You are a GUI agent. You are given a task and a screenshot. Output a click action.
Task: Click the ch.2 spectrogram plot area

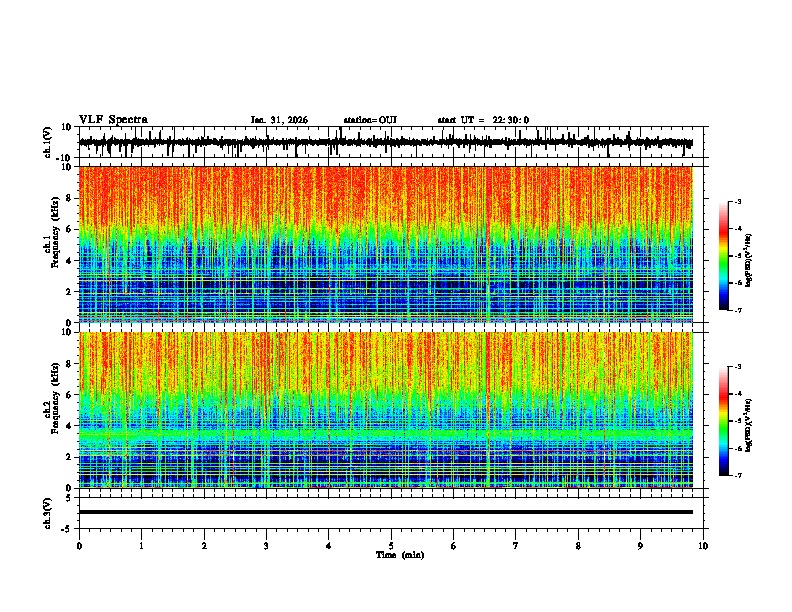(385, 410)
